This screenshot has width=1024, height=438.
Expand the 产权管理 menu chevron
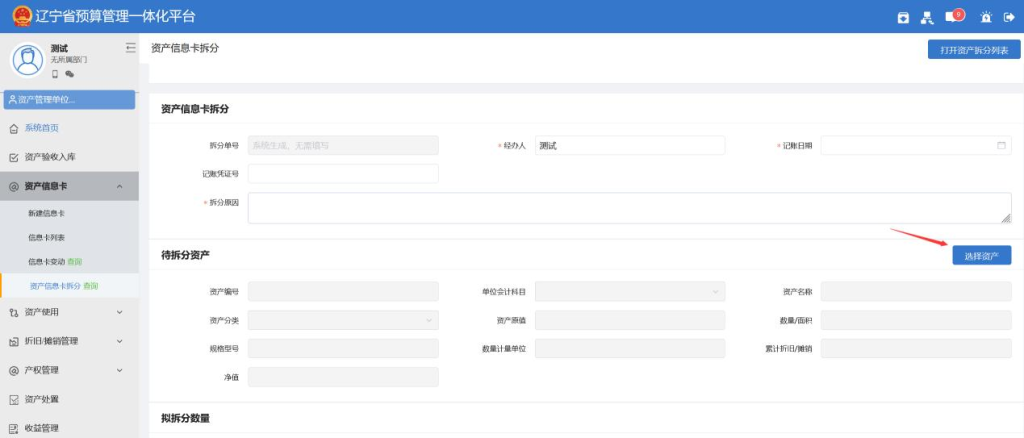(120, 370)
